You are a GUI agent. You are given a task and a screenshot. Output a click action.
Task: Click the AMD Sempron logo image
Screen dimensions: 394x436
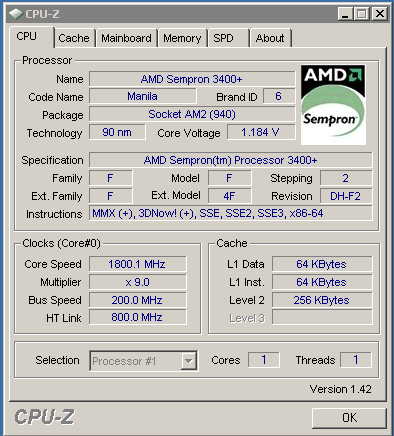pyautogui.click(x=333, y=105)
